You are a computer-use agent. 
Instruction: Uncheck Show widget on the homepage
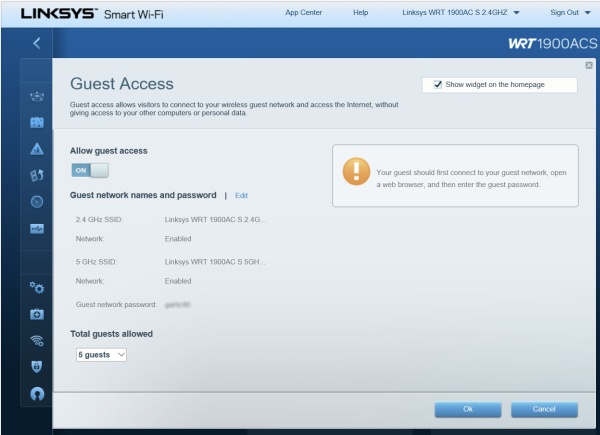438,85
